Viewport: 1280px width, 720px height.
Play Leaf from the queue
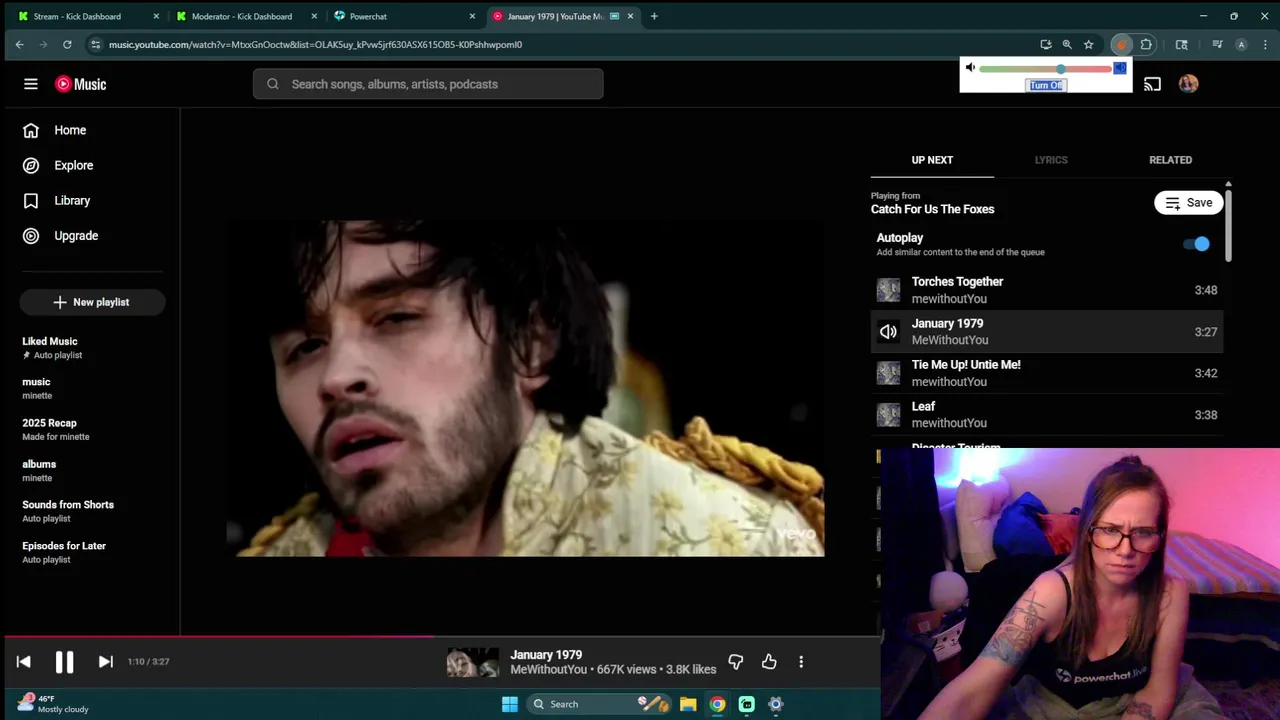[1047, 414]
